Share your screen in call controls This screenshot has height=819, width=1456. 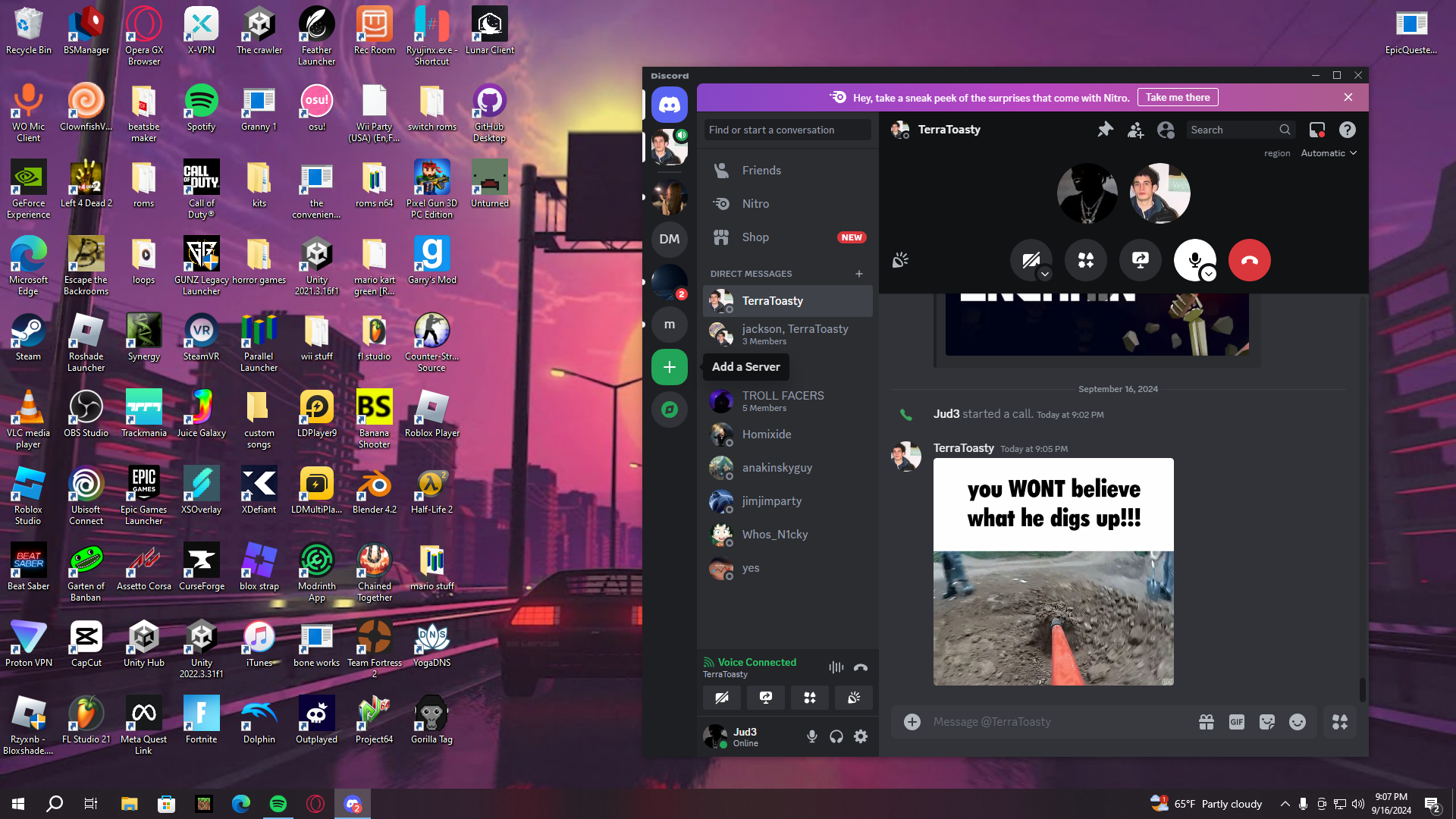pos(1140,260)
